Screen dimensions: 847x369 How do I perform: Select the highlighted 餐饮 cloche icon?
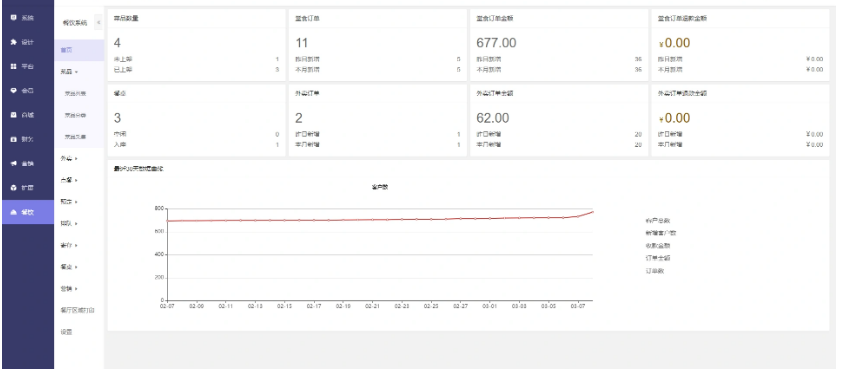[14, 212]
